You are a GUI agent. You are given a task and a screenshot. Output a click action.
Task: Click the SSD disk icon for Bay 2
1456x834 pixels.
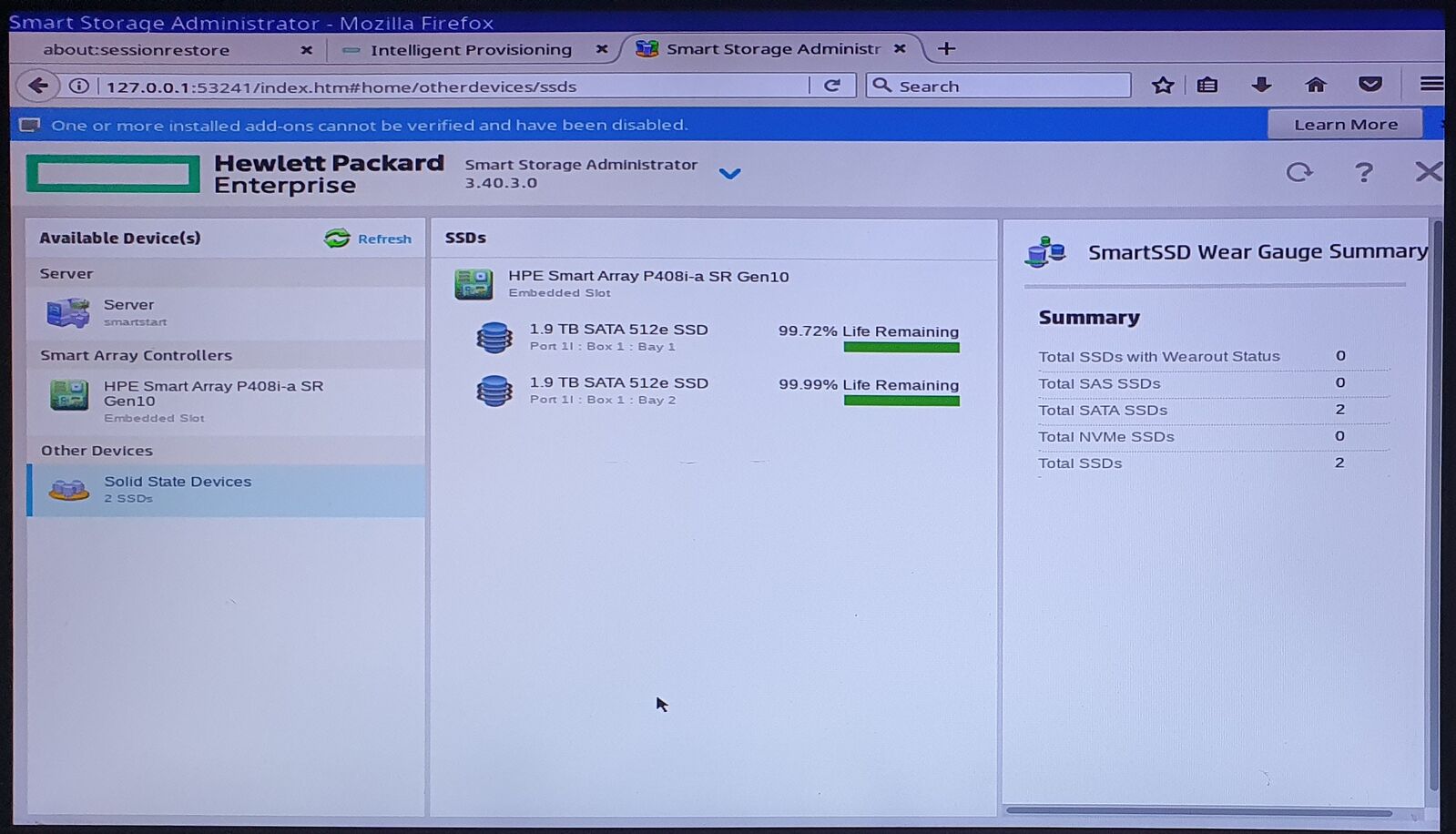(494, 391)
